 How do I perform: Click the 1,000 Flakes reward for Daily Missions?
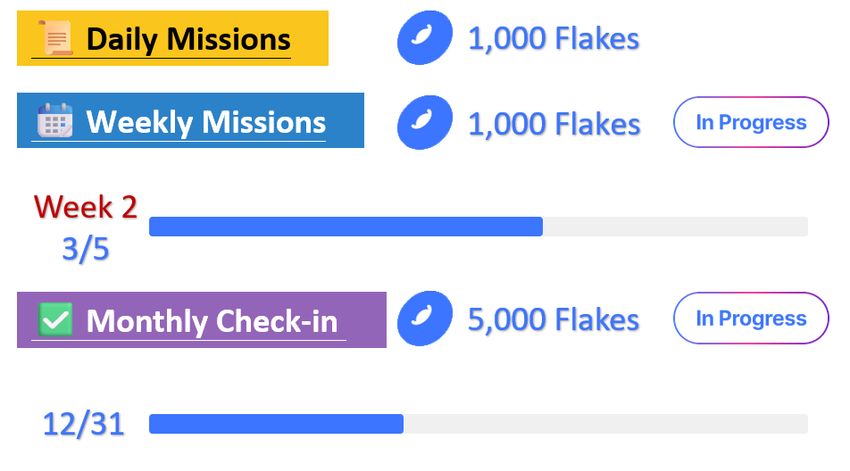[553, 40]
